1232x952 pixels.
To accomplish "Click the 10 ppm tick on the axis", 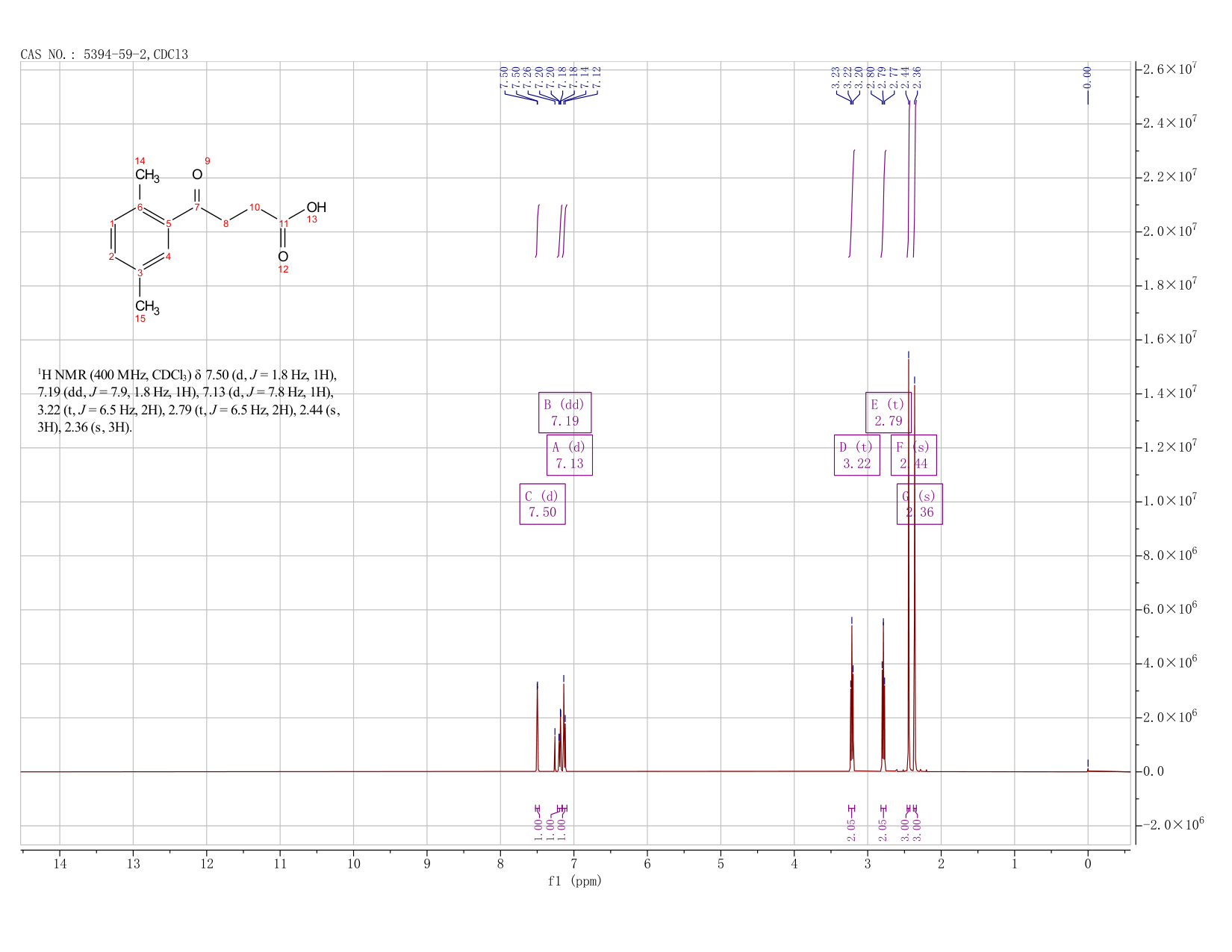I will point(354,864).
